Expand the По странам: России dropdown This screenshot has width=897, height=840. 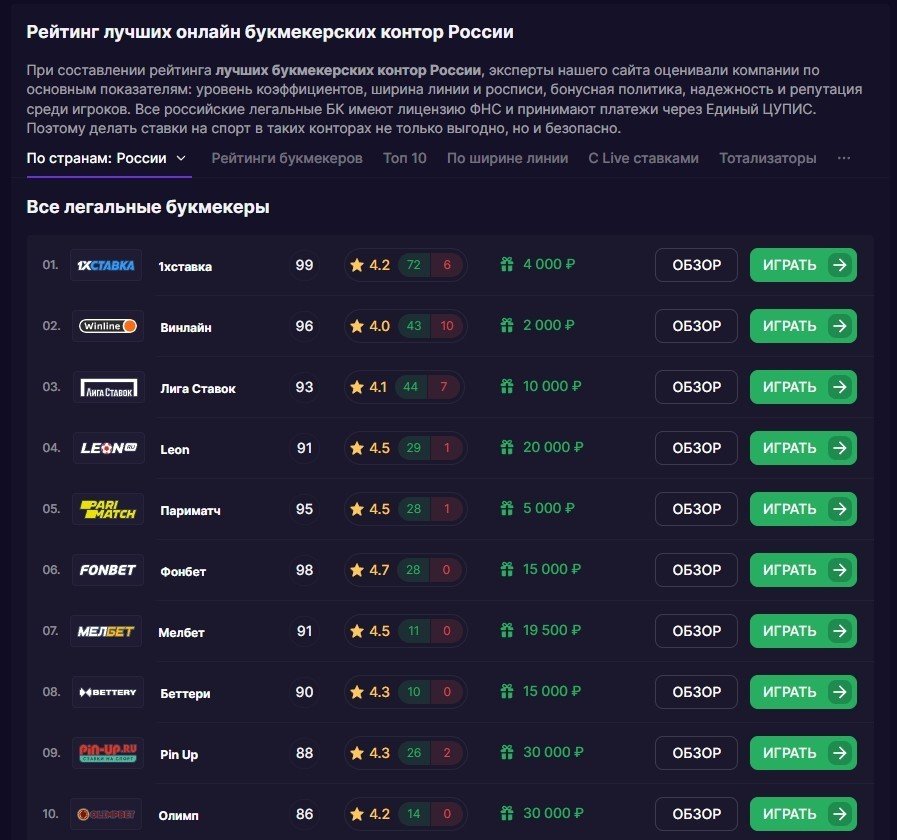tap(106, 159)
